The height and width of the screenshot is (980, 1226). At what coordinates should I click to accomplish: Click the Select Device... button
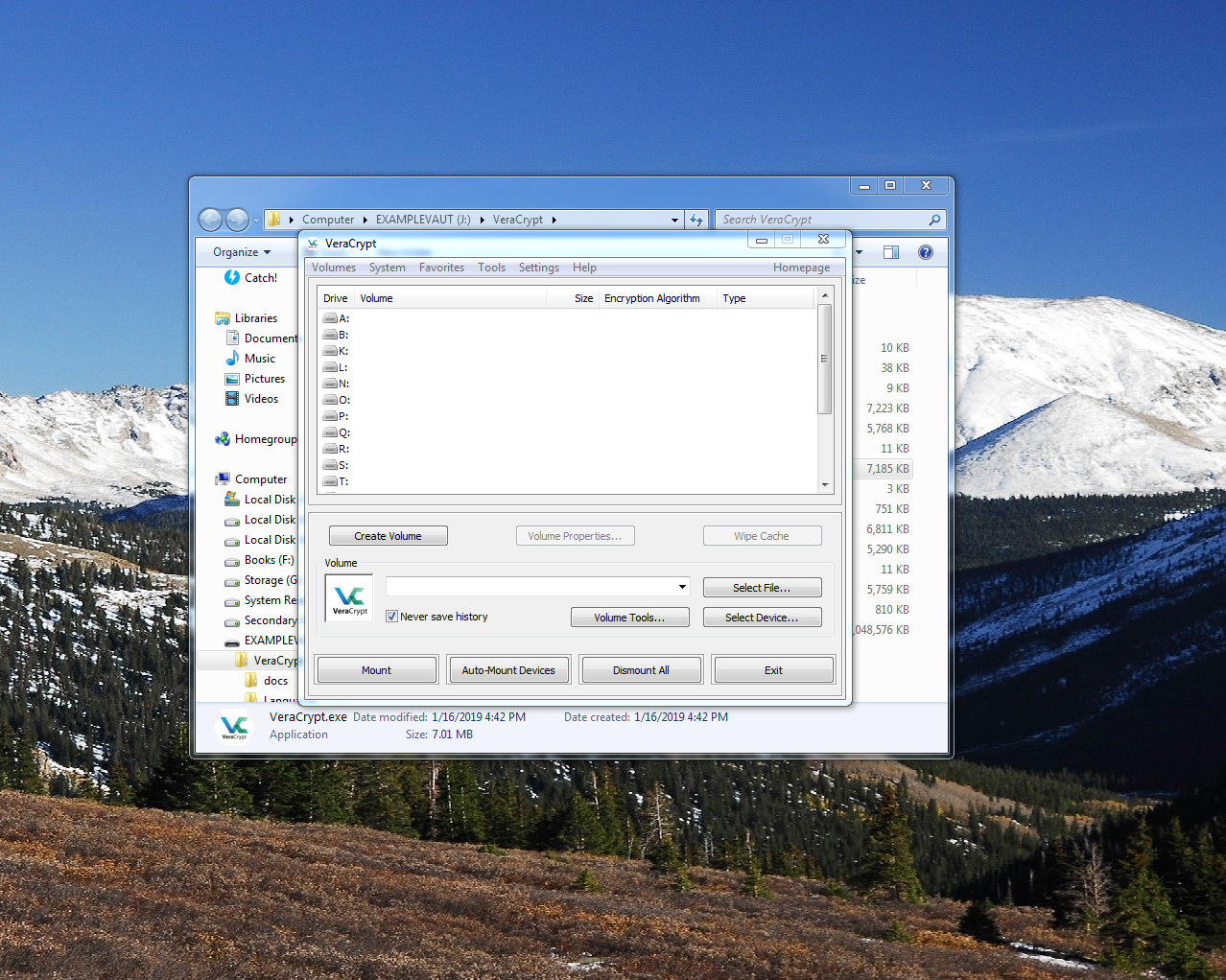tap(763, 618)
